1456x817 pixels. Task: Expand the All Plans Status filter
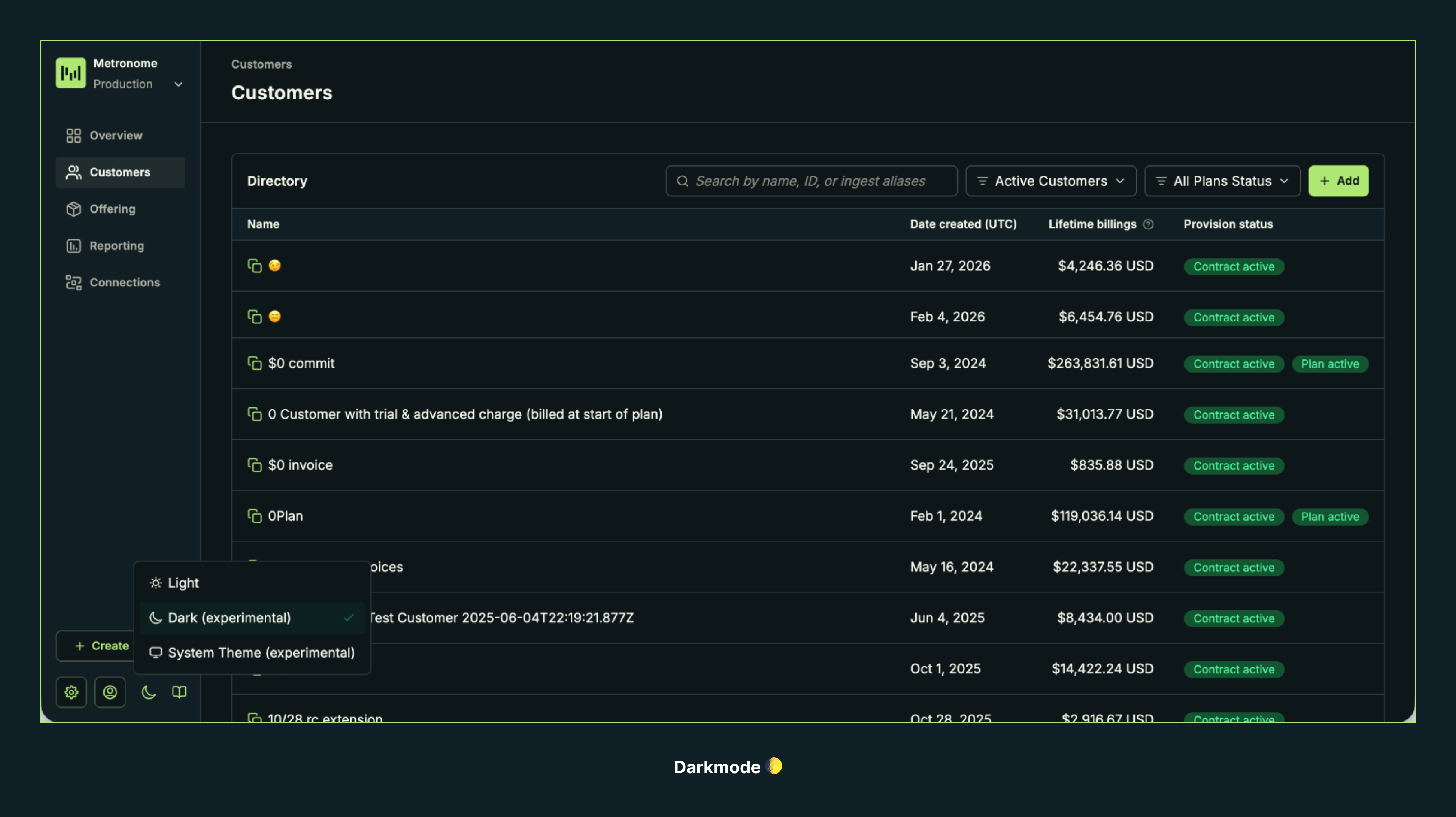point(1222,181)
